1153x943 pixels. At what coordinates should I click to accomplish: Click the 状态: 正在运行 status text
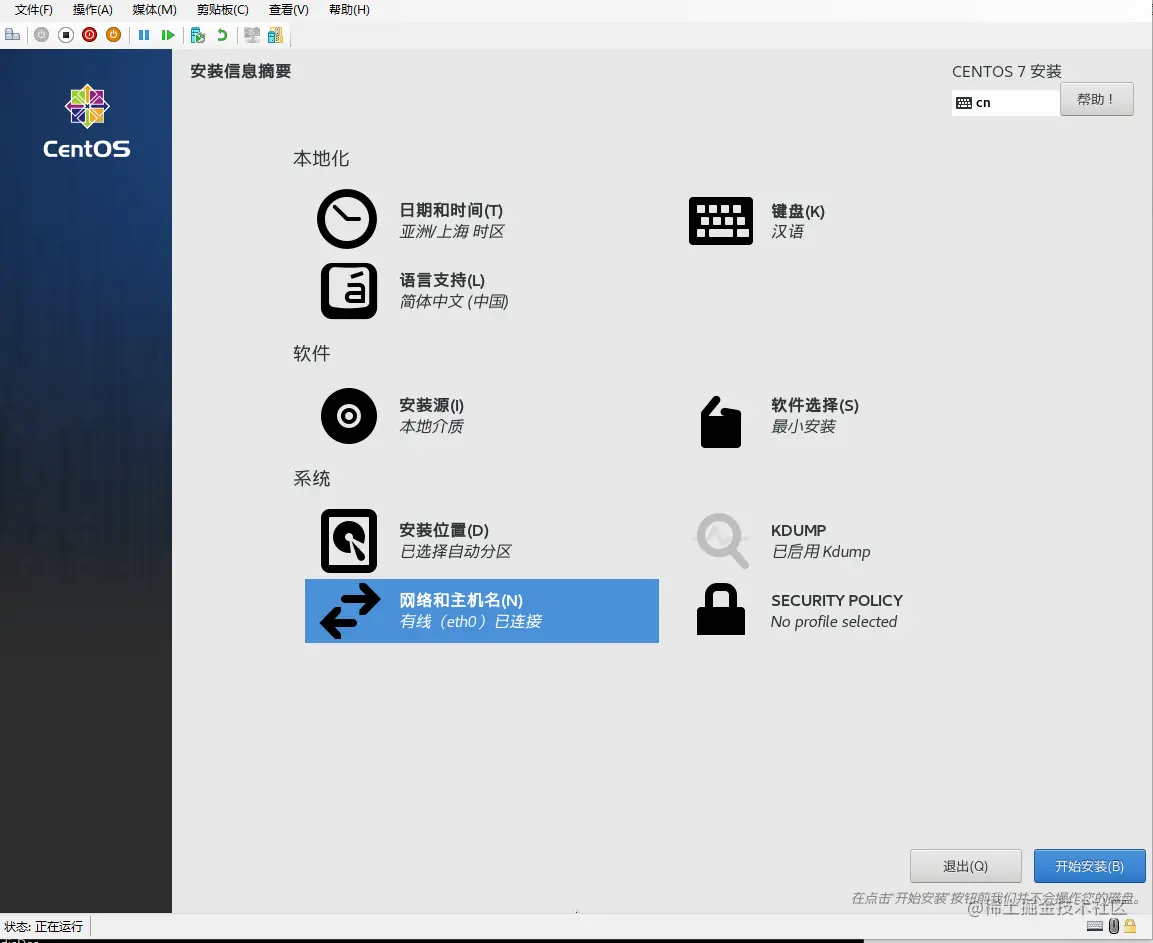pos(43,926)
